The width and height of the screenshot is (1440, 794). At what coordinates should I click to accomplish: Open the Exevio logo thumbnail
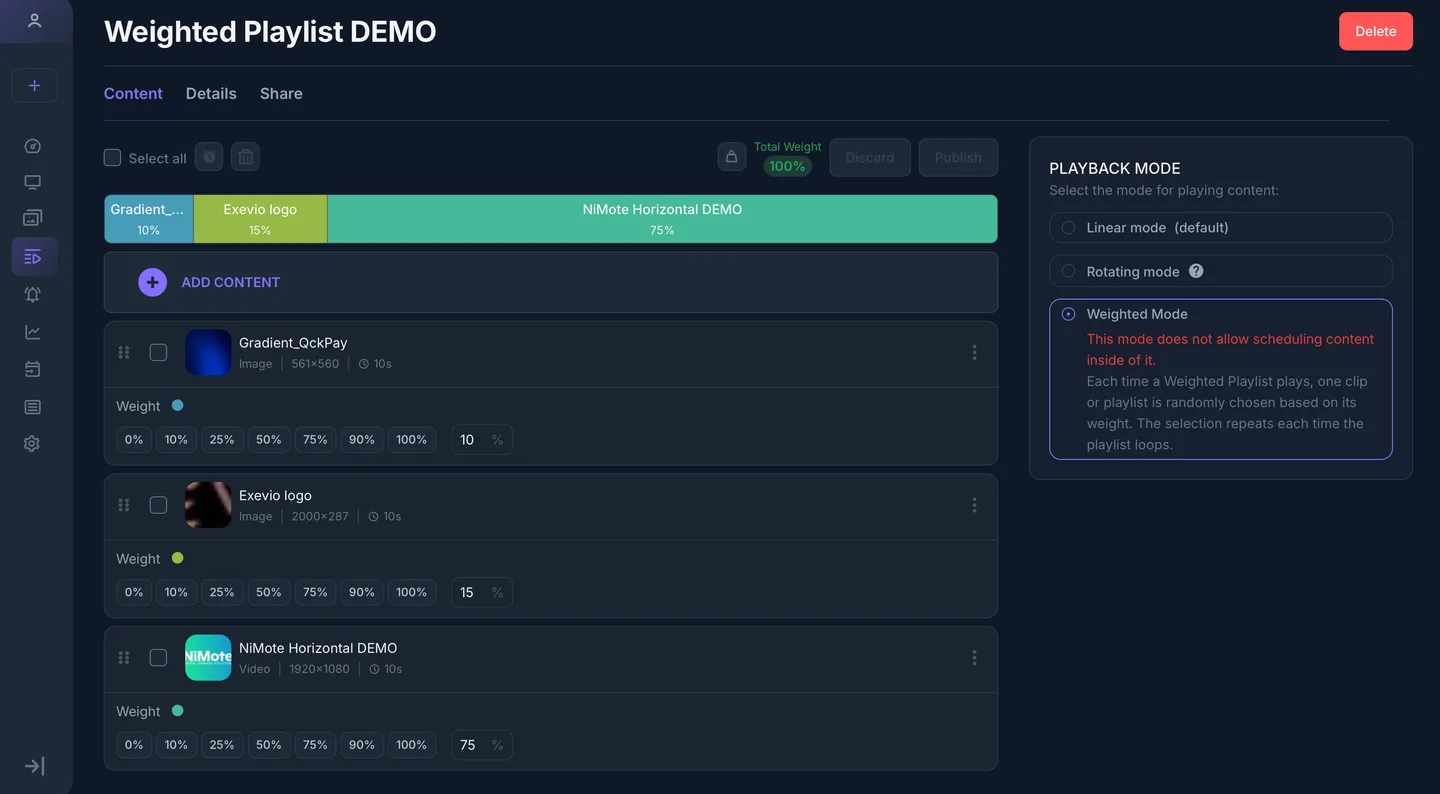click(208, 505)
